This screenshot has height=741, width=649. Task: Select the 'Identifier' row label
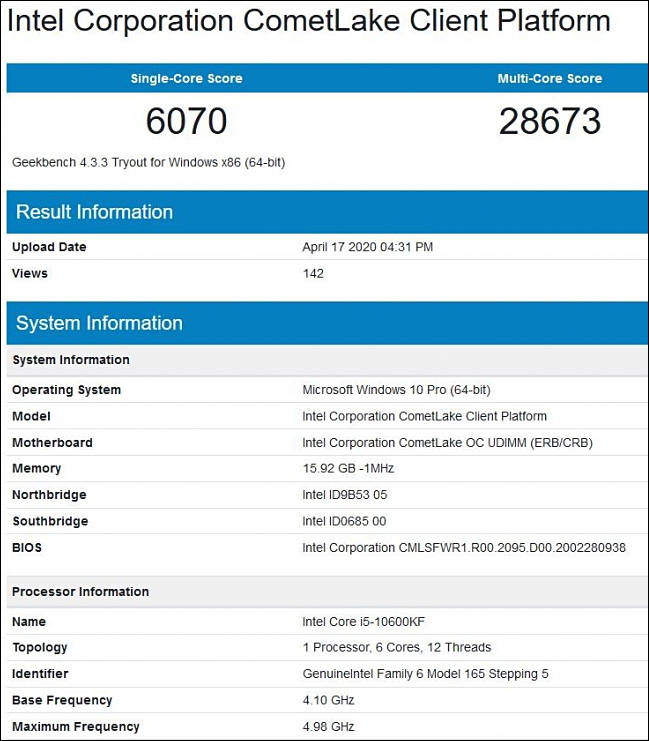click(40, 674)
